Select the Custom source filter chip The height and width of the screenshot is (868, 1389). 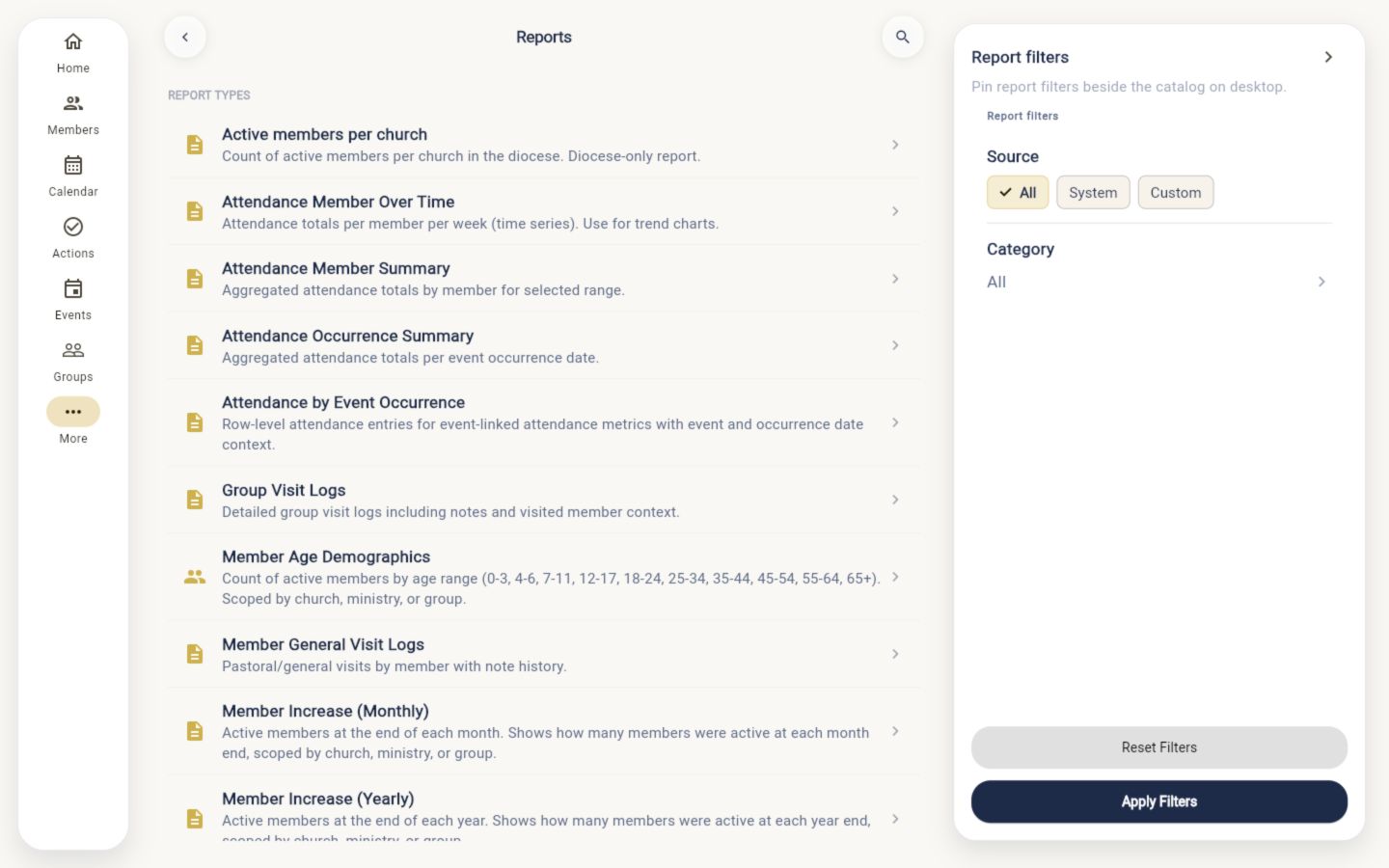1176,193
